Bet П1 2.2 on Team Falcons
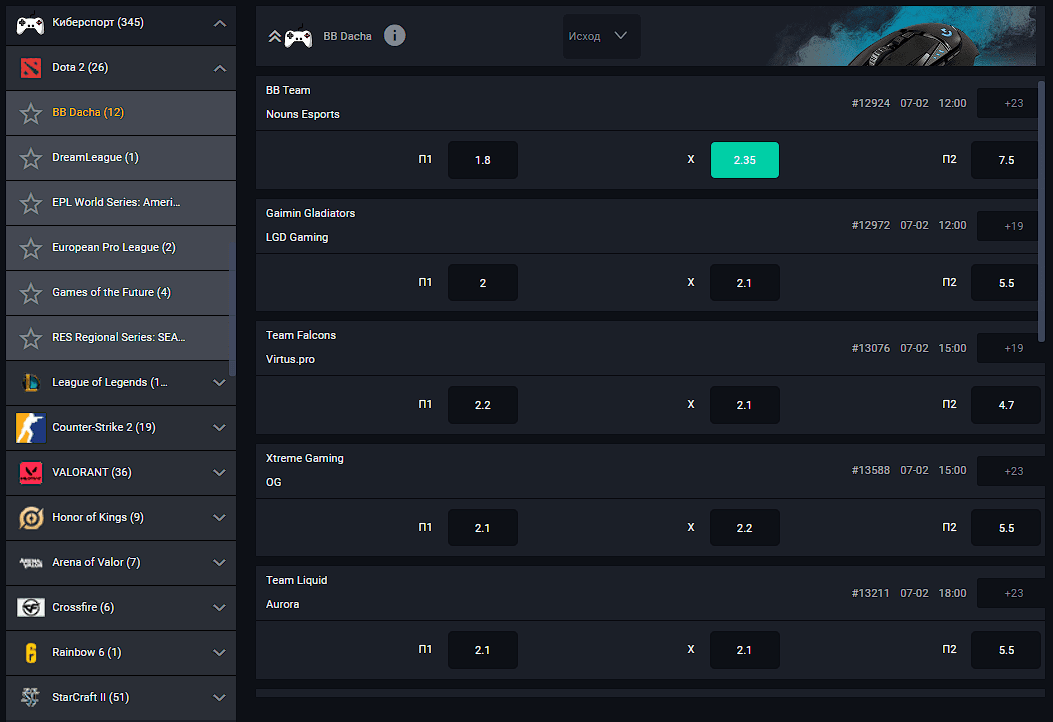The height and width of the screenshot is (722, 1053). 482,405
